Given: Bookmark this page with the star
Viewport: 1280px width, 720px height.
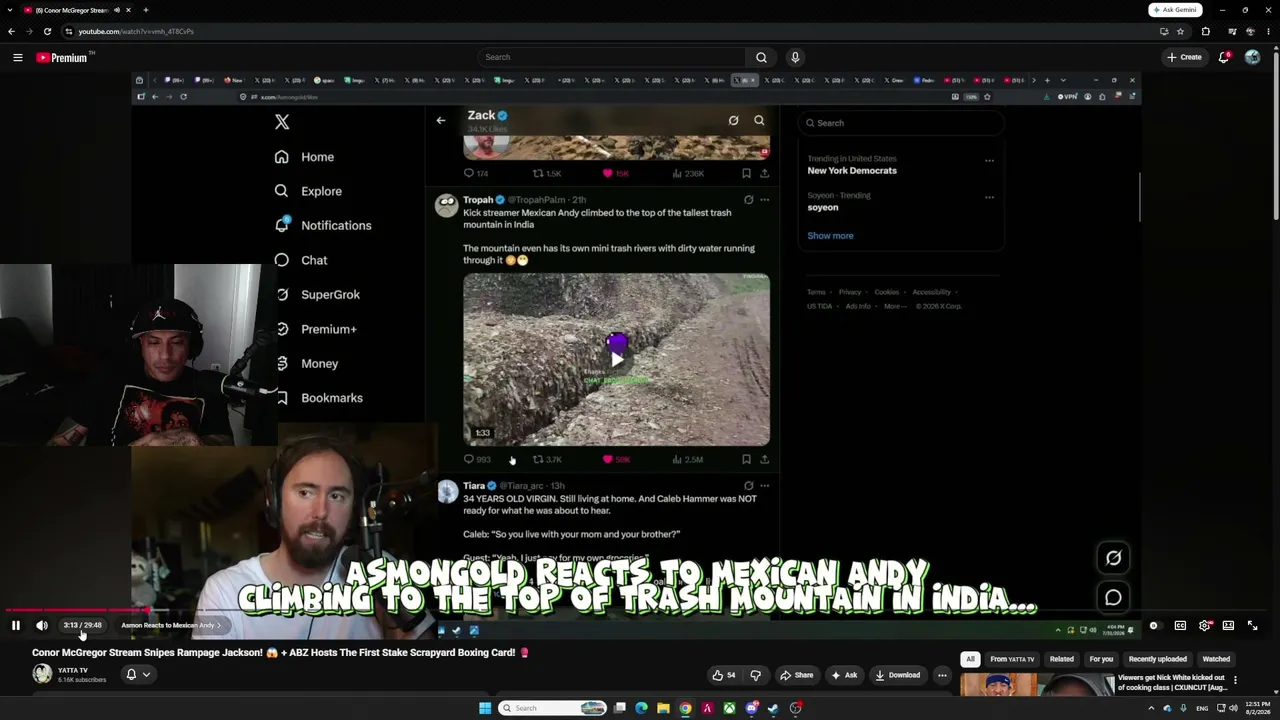Looking at the screenshot, I should tap(1180, 31).
